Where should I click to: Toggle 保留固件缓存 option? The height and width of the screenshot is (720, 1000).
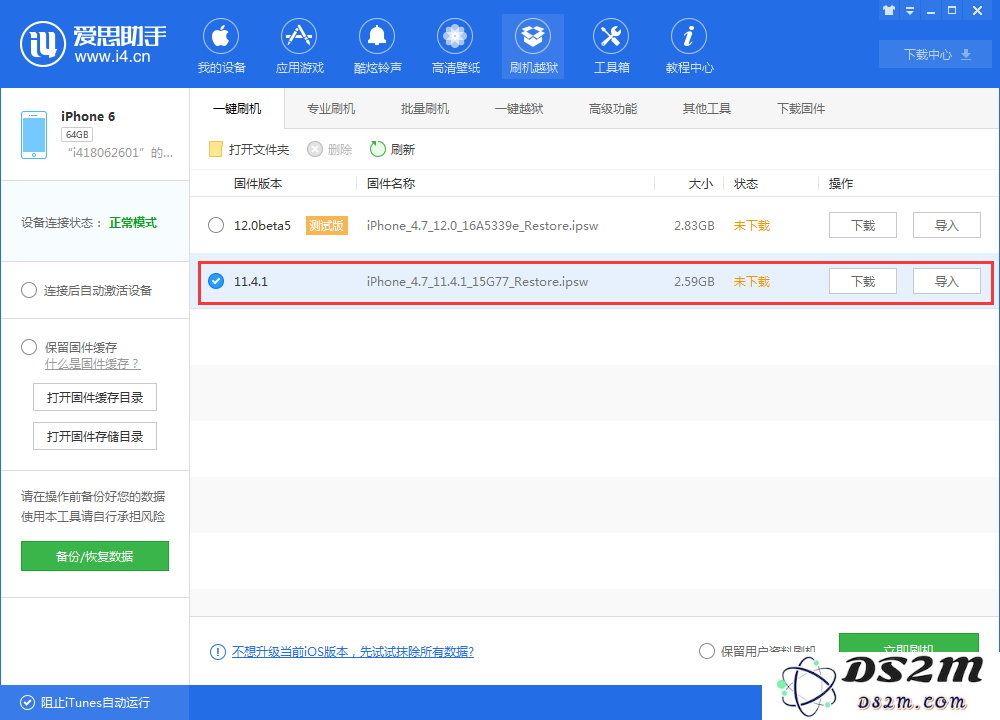pos(29,347)
